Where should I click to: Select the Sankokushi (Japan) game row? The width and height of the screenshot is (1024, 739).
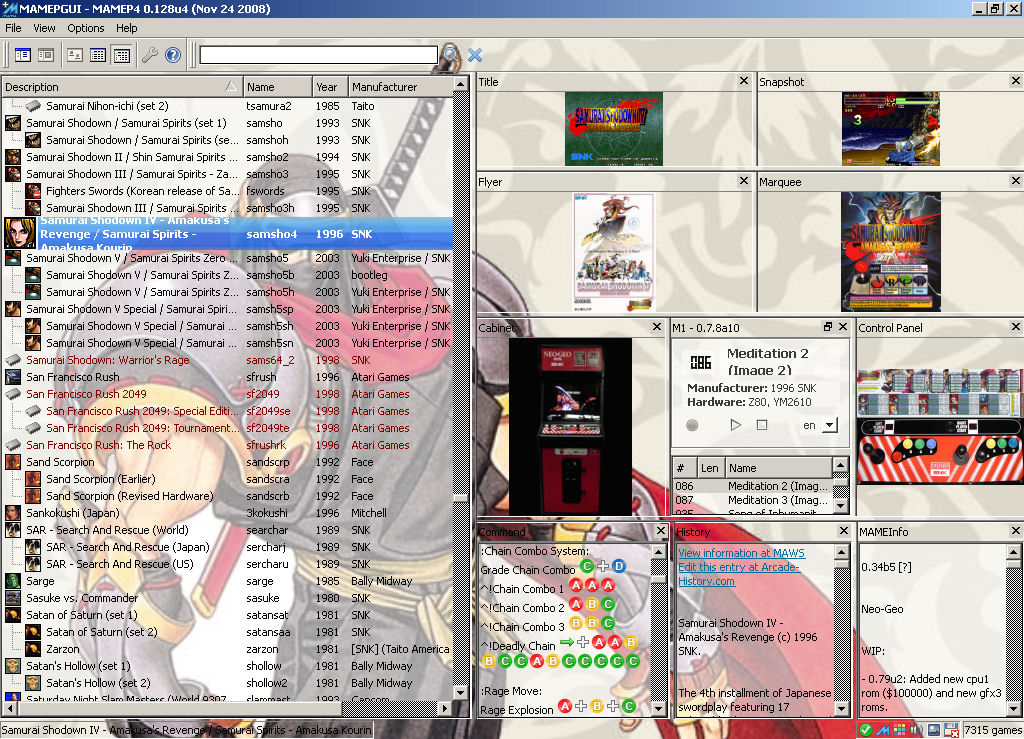coord(227,512)
